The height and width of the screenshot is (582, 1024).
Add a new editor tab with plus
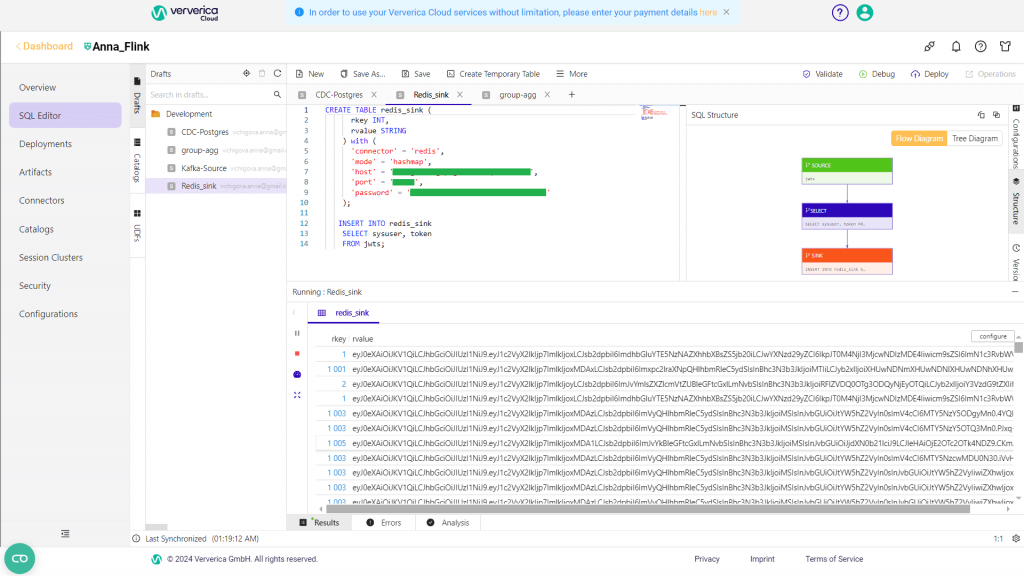point(571,95)
